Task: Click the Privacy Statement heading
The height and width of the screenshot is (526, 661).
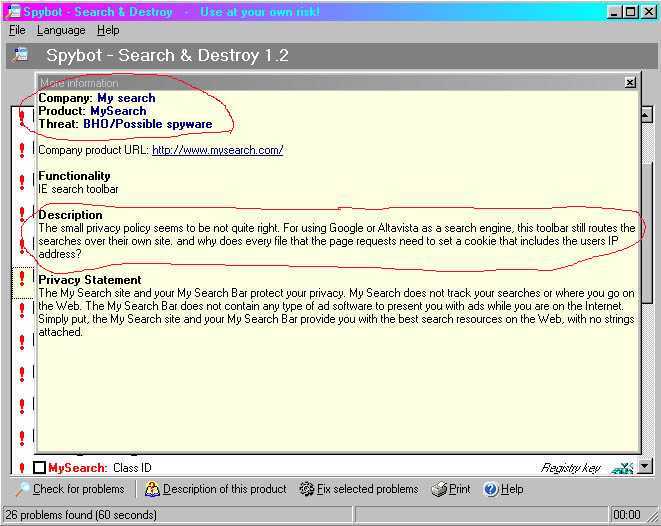Action: pos(90,280)
